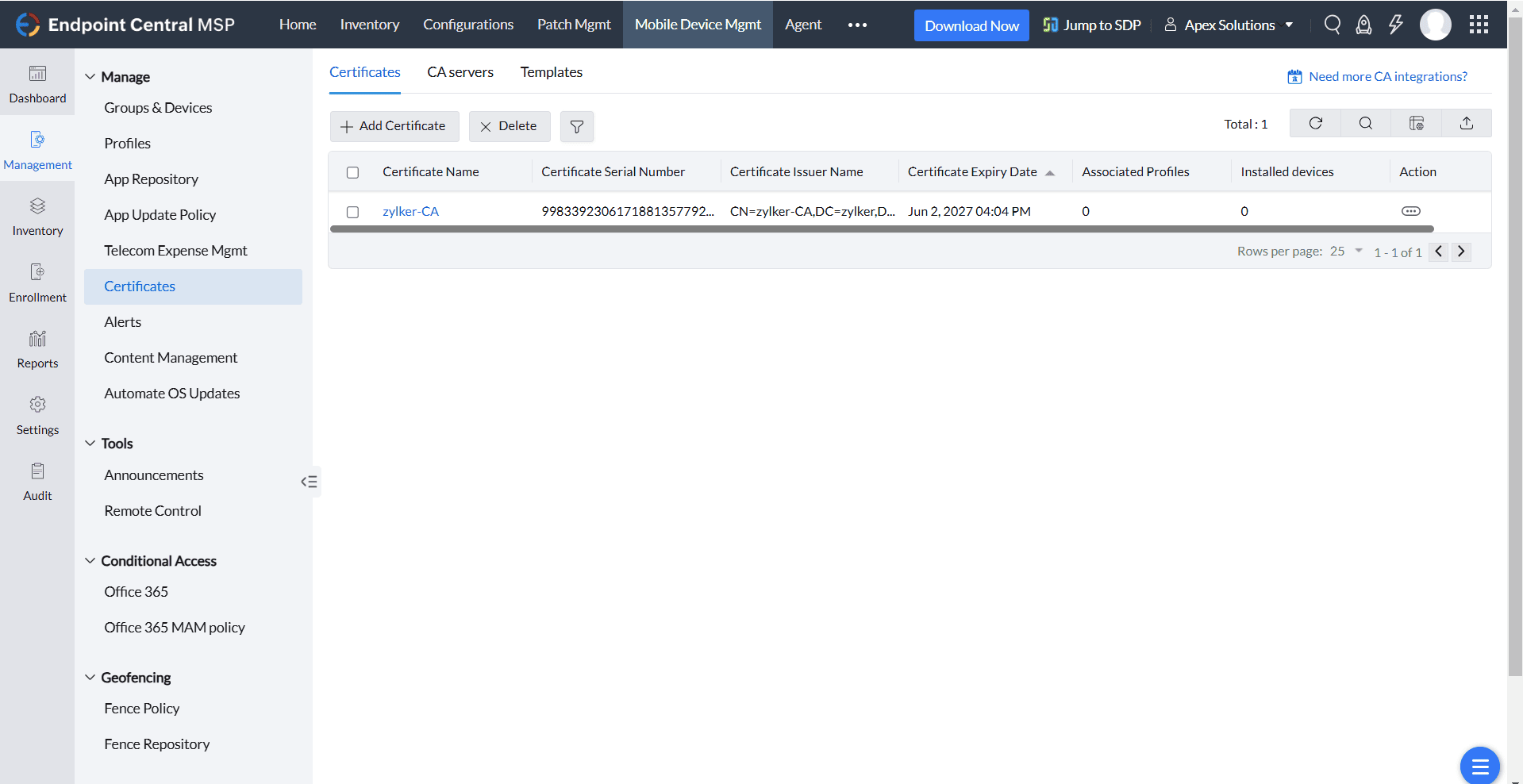
Task: Collapse the Manage section
Action: pos(90,76)
